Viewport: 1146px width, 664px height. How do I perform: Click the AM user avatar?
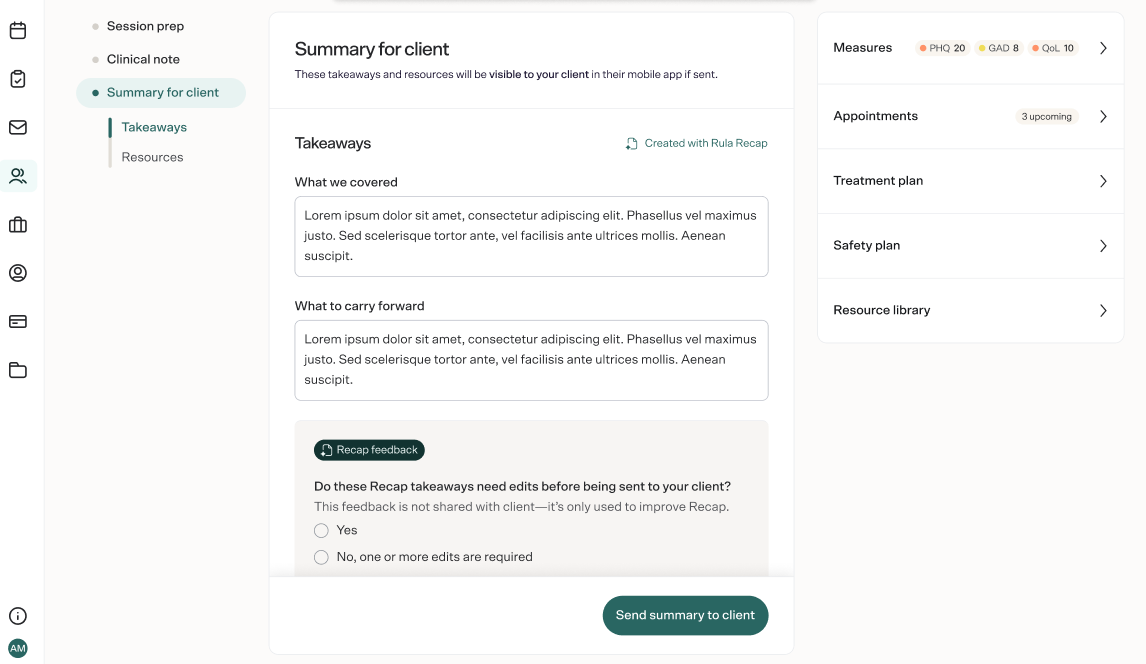pos(18,648)
